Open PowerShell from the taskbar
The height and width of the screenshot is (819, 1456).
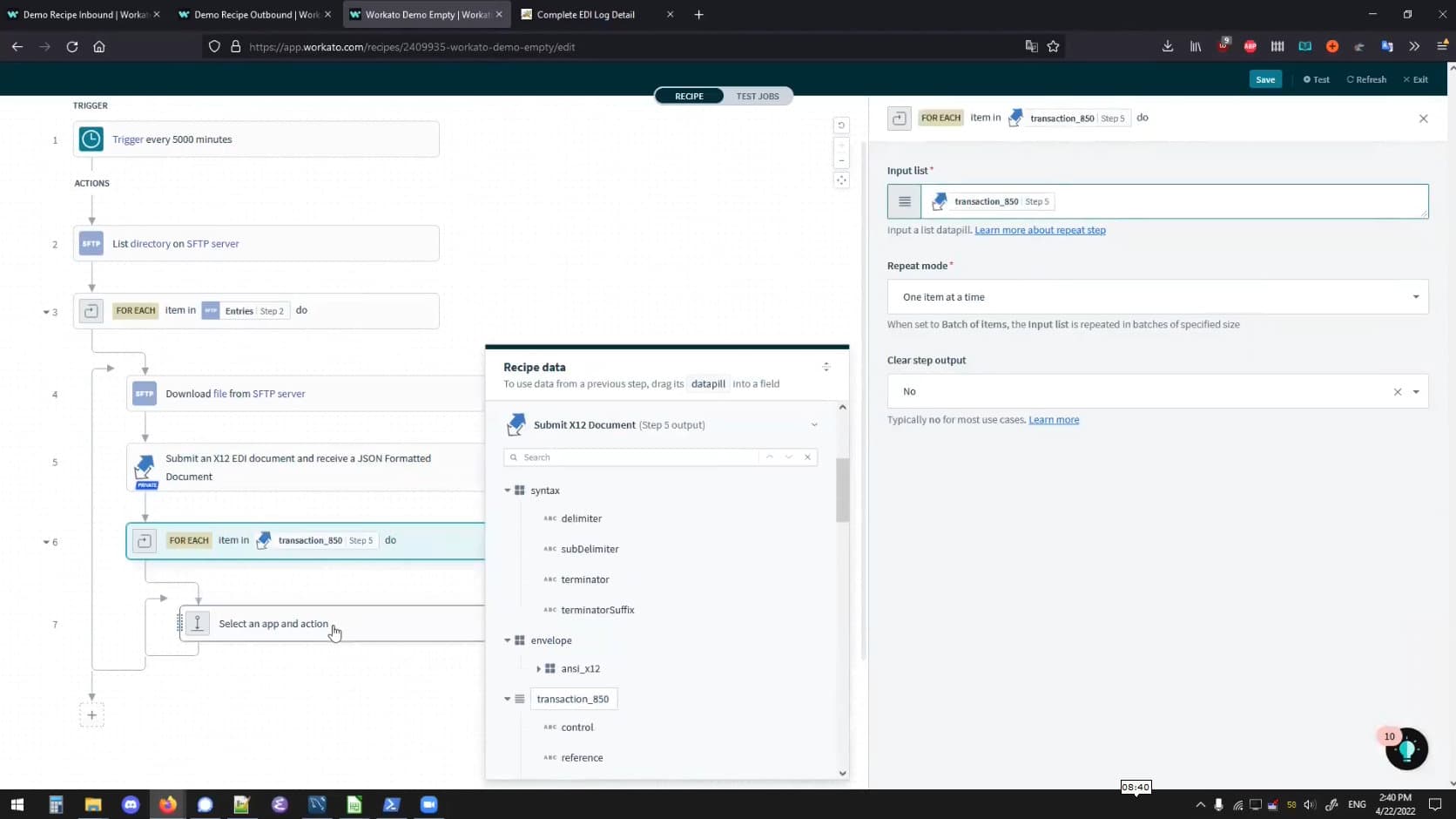pyautogui.click(x=392, y=805)
